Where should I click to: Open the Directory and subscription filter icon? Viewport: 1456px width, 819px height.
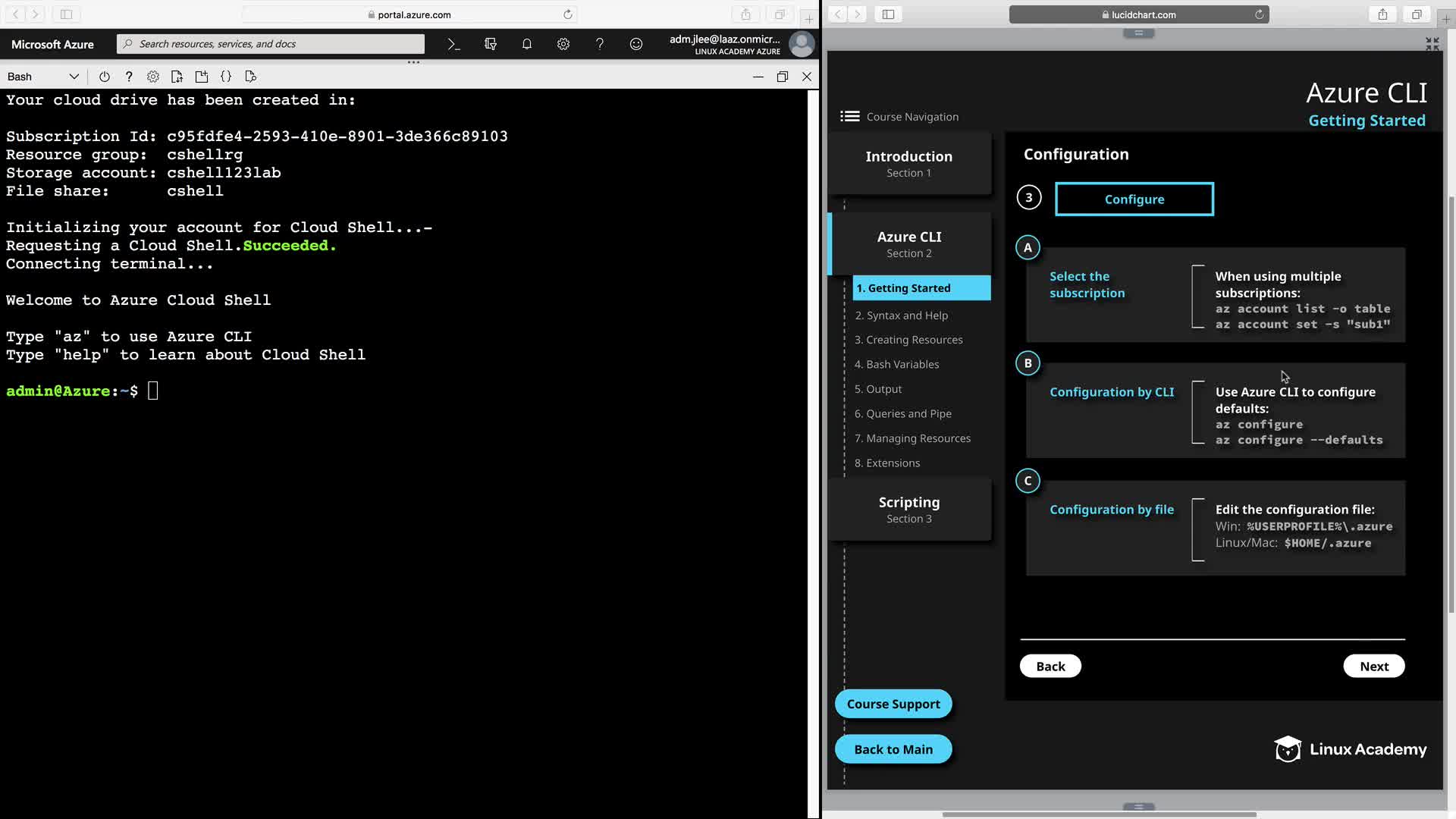tap(491, 44)
